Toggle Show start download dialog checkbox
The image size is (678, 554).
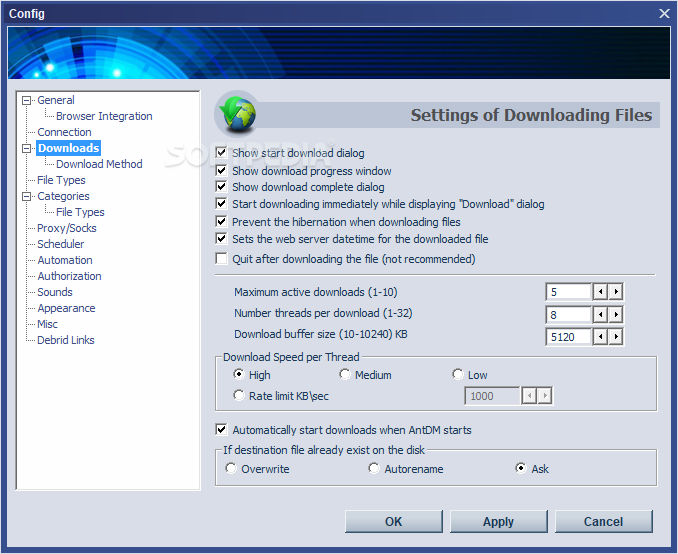point(221,152)
